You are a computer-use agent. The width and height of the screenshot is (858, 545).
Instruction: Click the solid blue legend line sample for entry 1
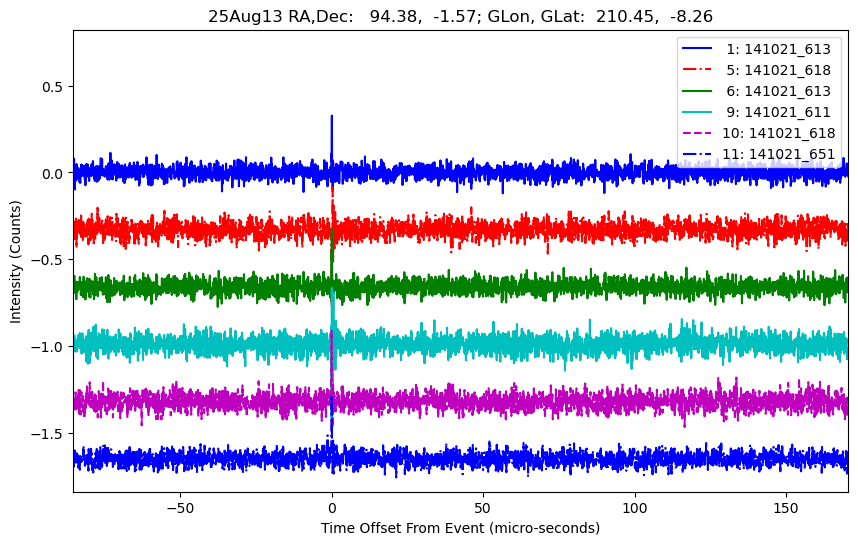(697, 49)
